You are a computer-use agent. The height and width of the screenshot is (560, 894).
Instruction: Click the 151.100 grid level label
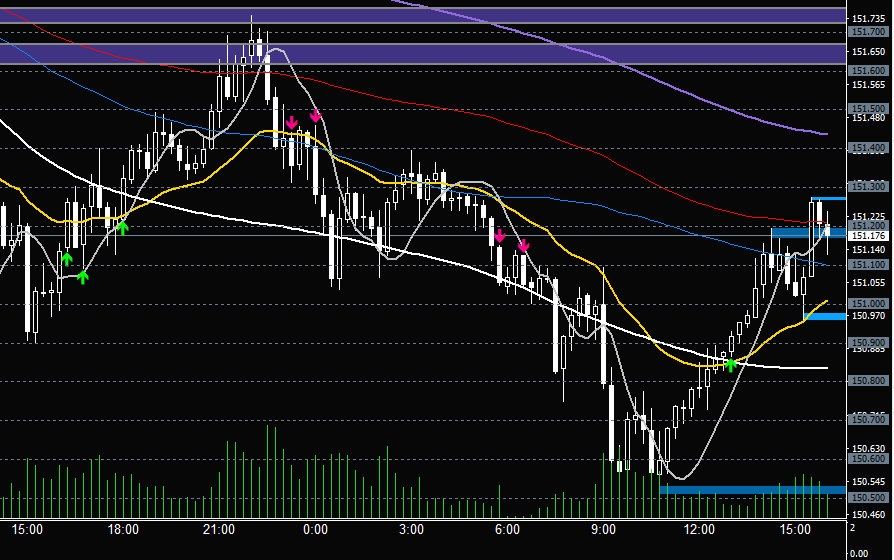click(x=868, y=265)
